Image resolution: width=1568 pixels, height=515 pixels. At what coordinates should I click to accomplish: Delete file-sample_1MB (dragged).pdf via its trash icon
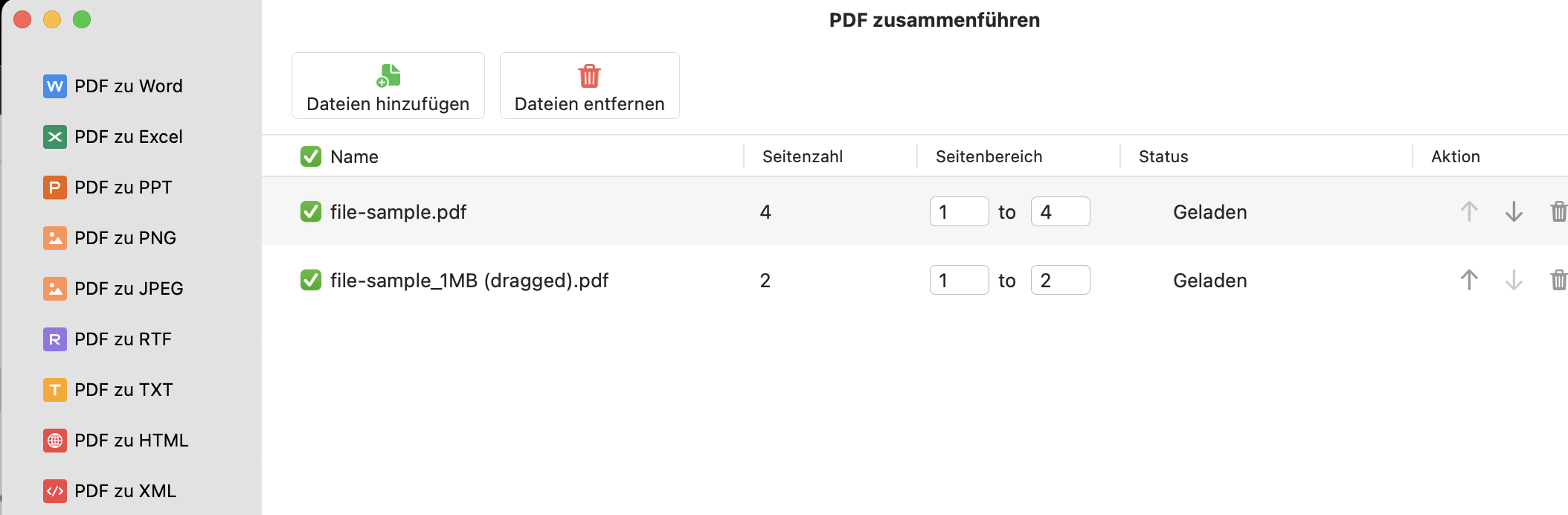pos(1558,281)
